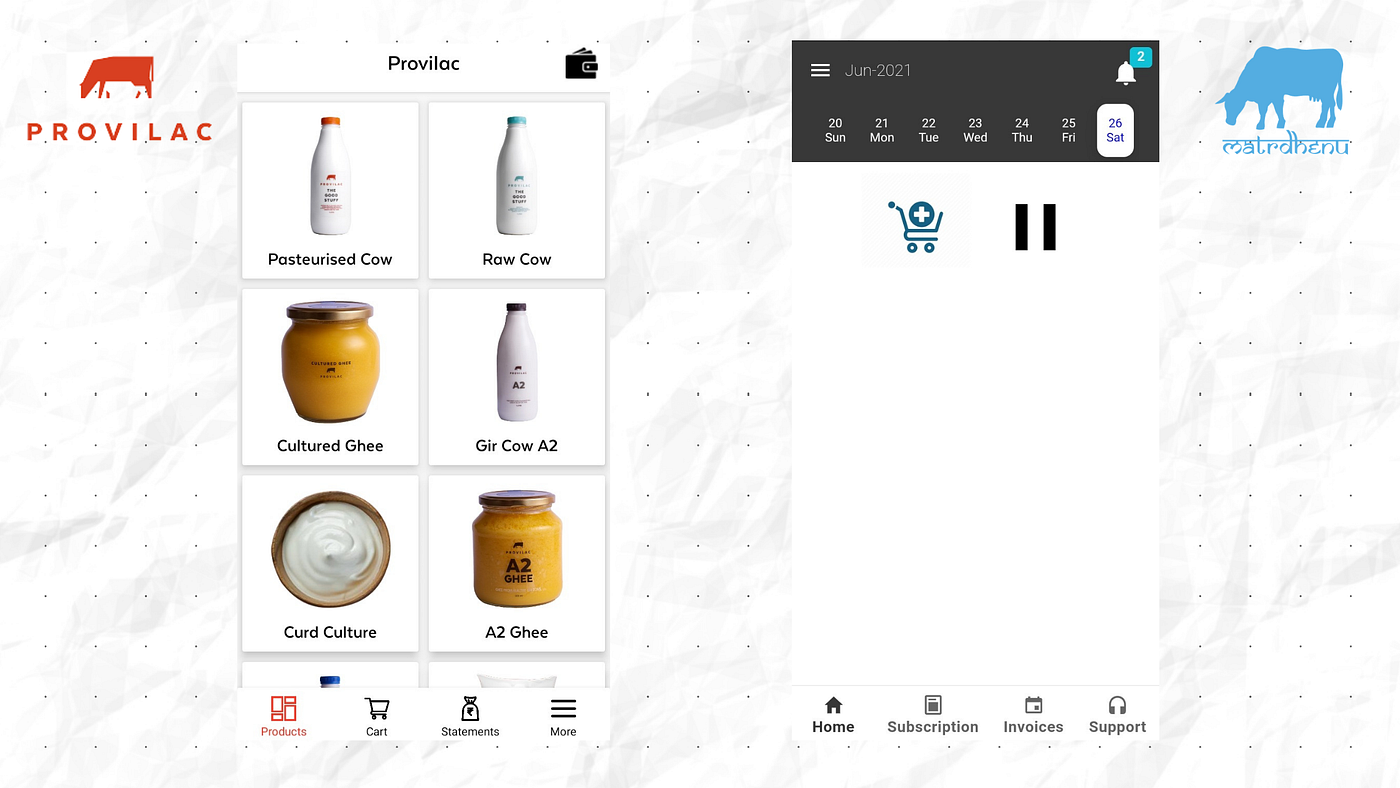Switch to Wednesday 23 in the date selector
The width and height of the screenshot is (1400, 788).
975,130
